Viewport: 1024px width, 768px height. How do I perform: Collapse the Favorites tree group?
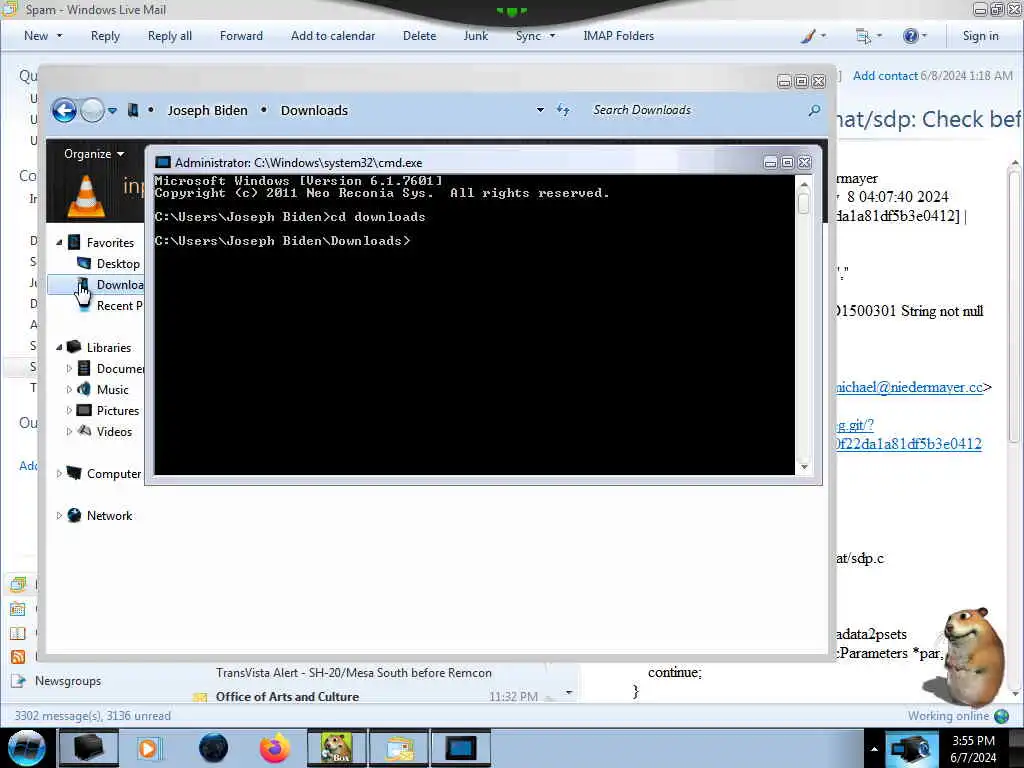[x=59, y=242]
